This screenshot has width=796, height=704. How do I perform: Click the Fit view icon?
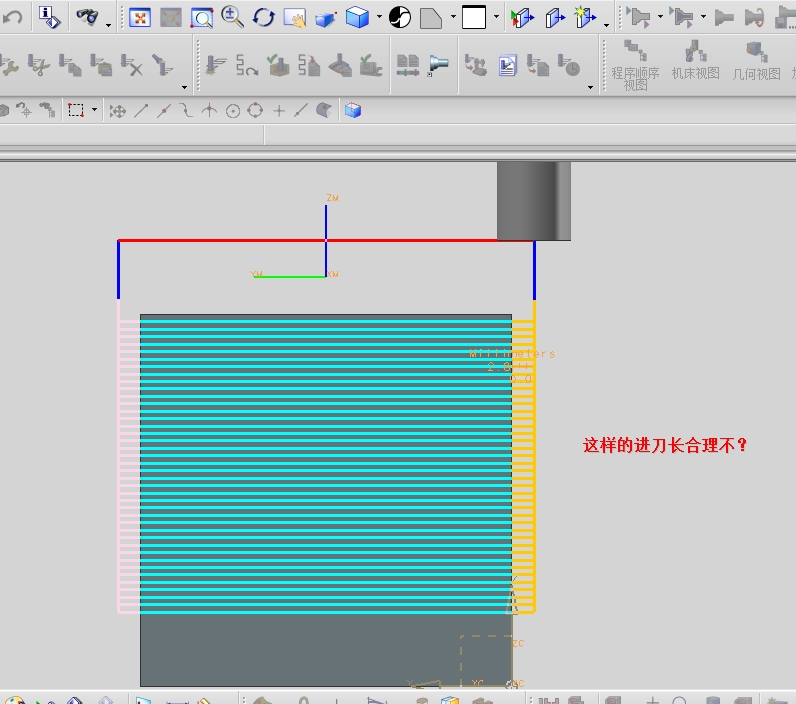point(140,18)
